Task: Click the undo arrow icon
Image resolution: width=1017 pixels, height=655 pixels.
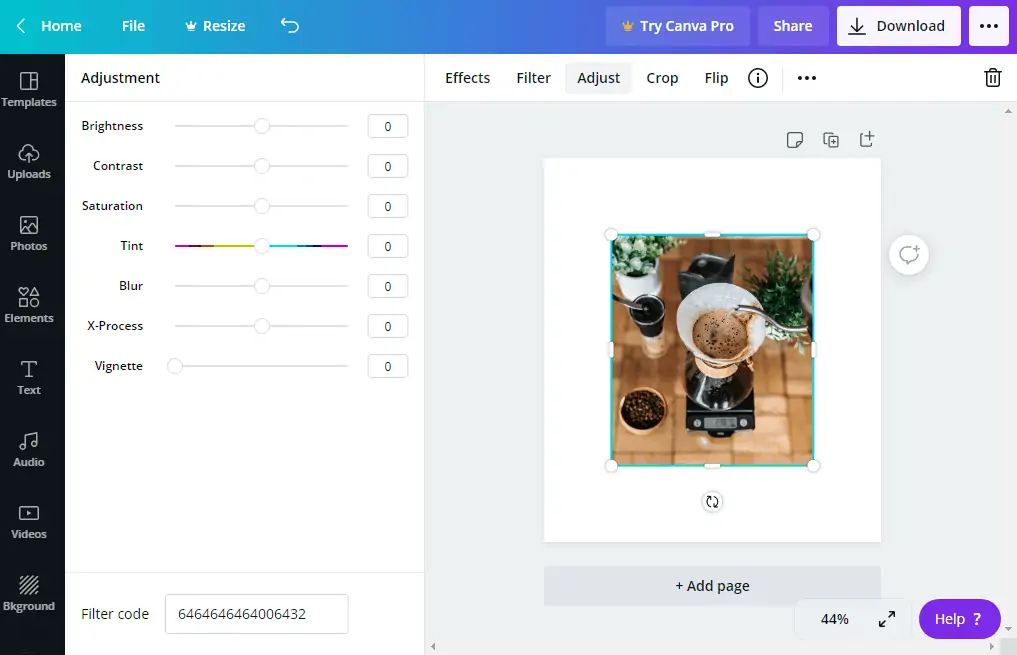Action: point(290,26)
